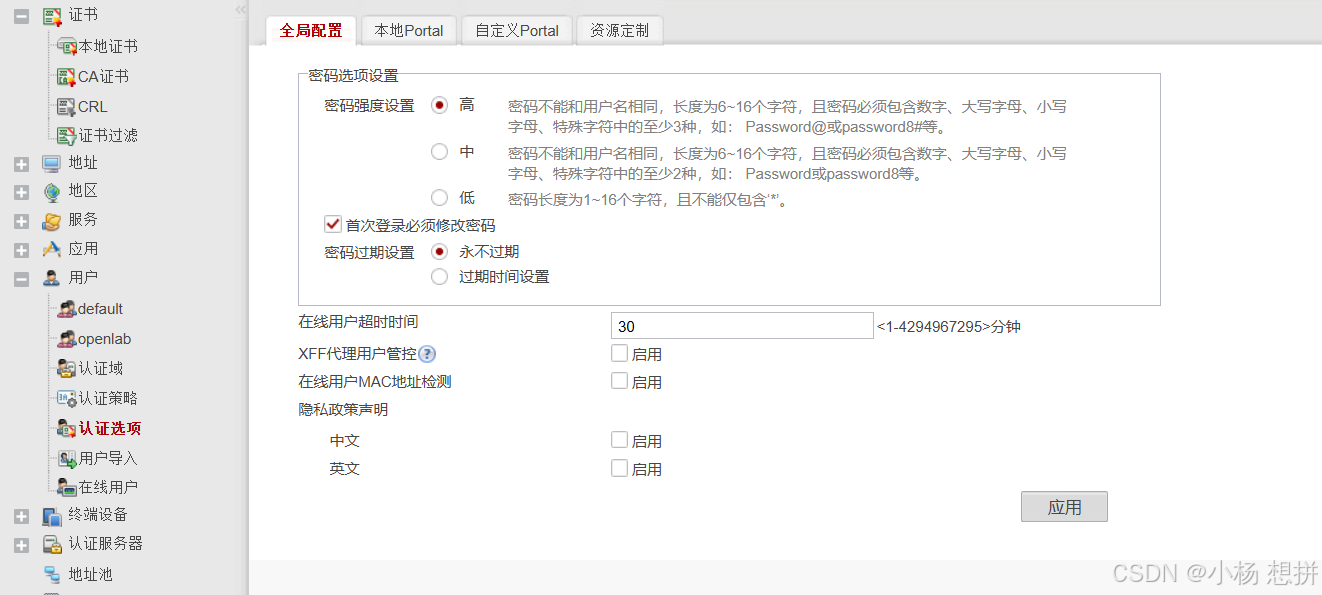This screenshot has width=1322, height=595.
Task: Expand the 应用 tree node
Action: (21, 250)
